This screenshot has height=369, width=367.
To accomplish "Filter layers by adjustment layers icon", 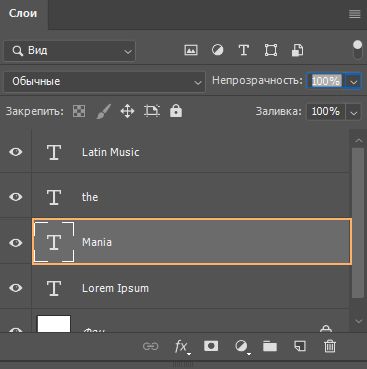I will pos(218,50).
